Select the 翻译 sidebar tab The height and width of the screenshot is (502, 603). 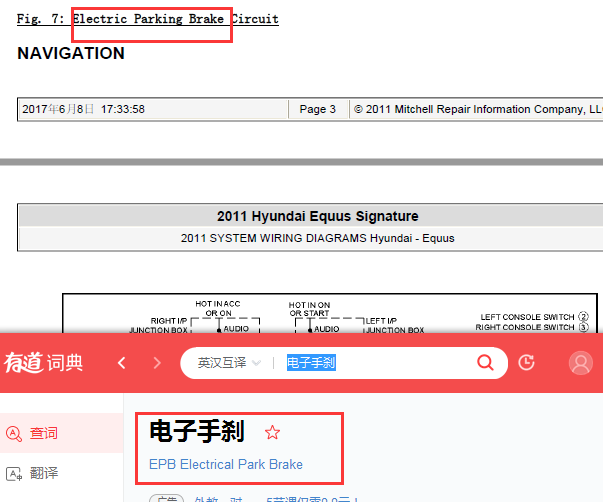[62, 473]
